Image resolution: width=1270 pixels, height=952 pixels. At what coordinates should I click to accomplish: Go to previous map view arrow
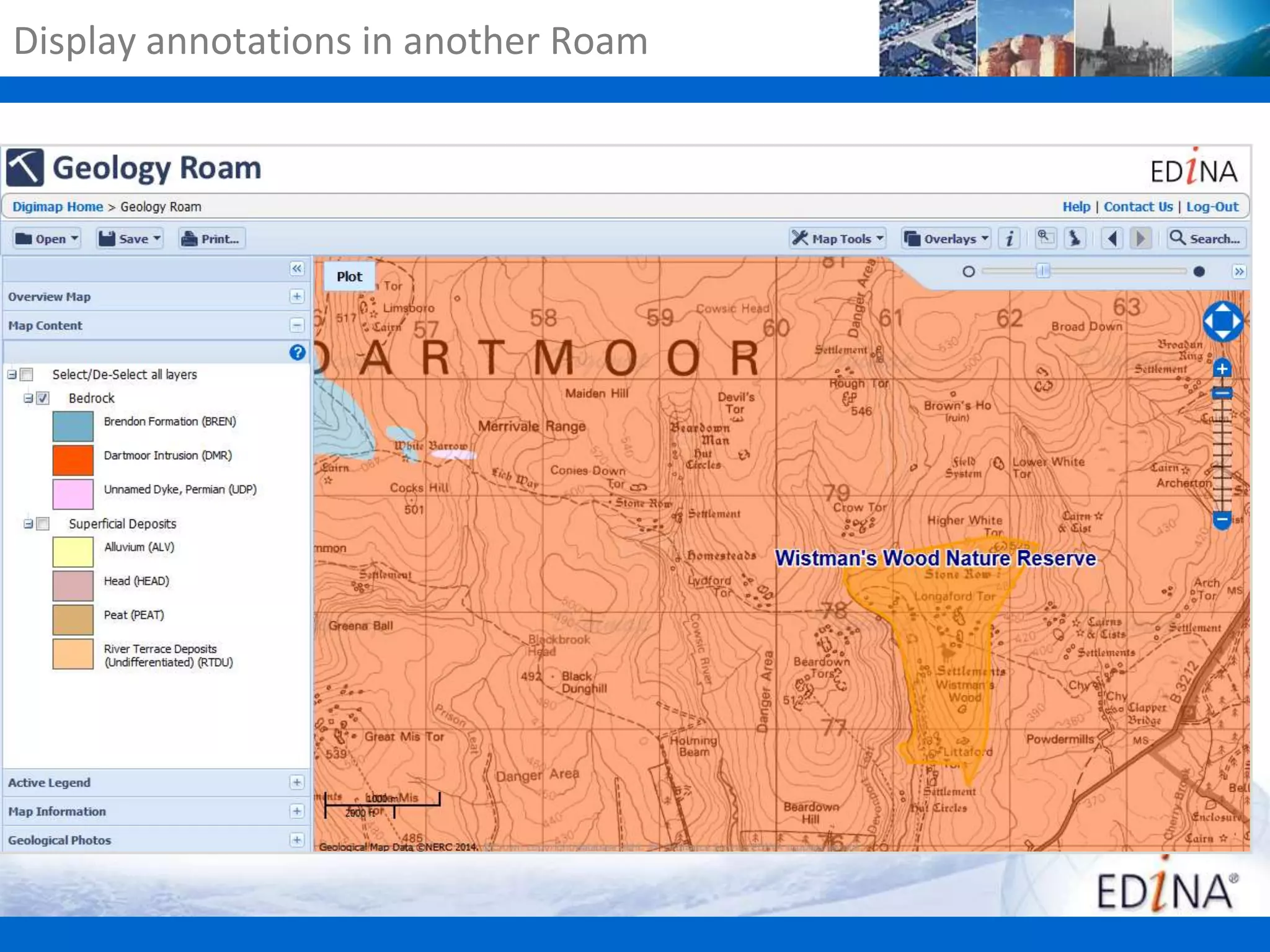(1112, 239)
